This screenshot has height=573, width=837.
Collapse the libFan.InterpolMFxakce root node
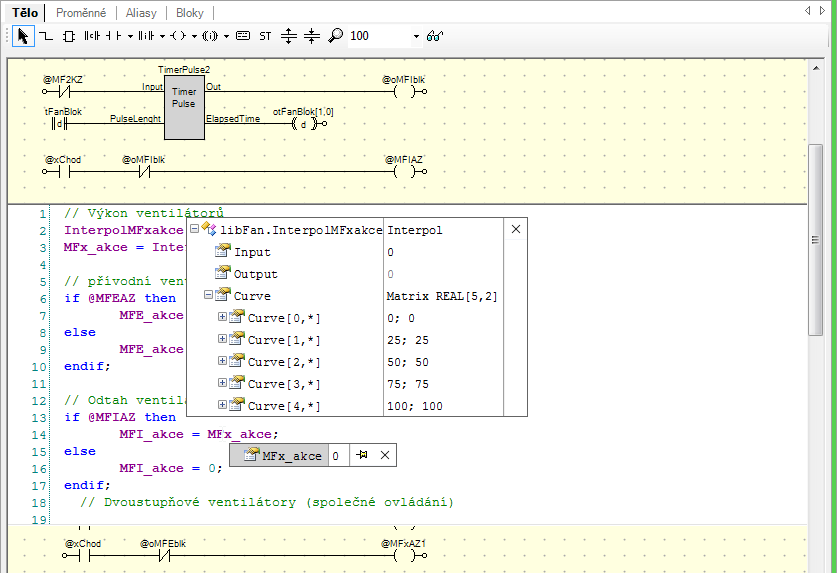pyautogui.click(x=194, y=230)
